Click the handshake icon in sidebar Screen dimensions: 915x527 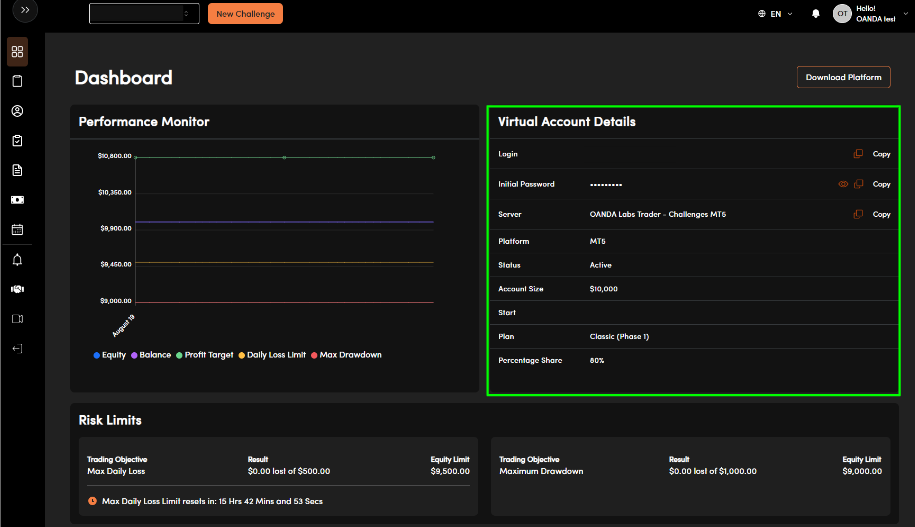tap(17, 289)
